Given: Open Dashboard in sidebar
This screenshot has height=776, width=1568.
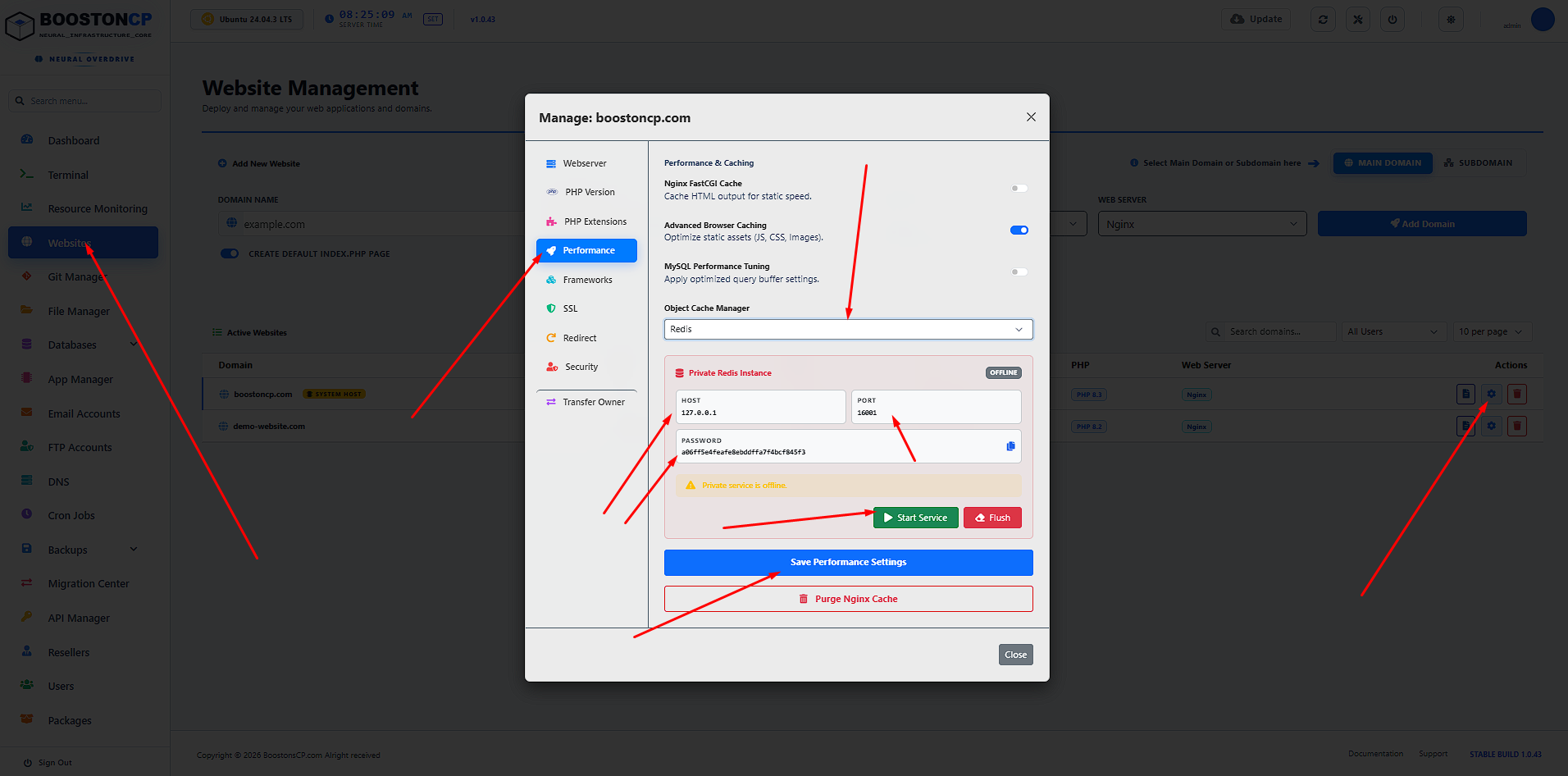Looking at the screenshot, I should (x=83, y=140).
